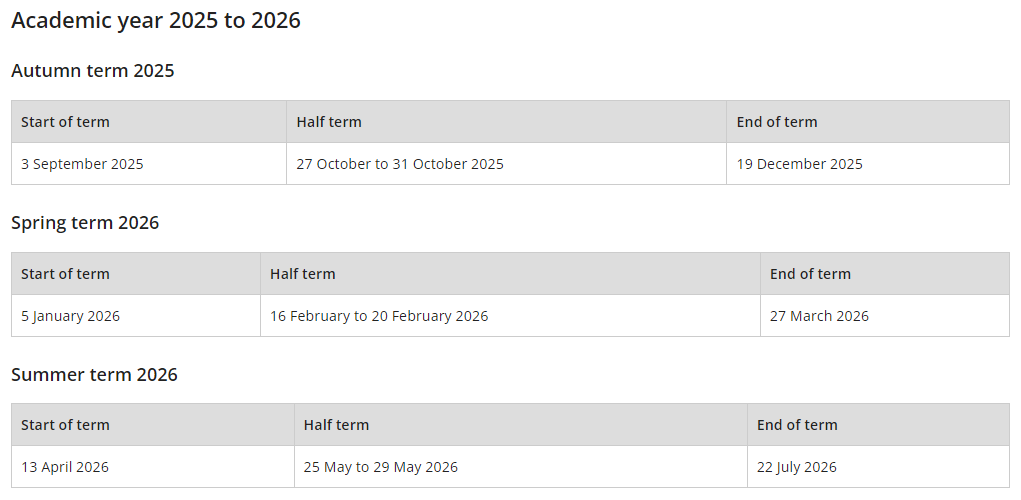Select the 3 September 2025 cell

[148, 164]
